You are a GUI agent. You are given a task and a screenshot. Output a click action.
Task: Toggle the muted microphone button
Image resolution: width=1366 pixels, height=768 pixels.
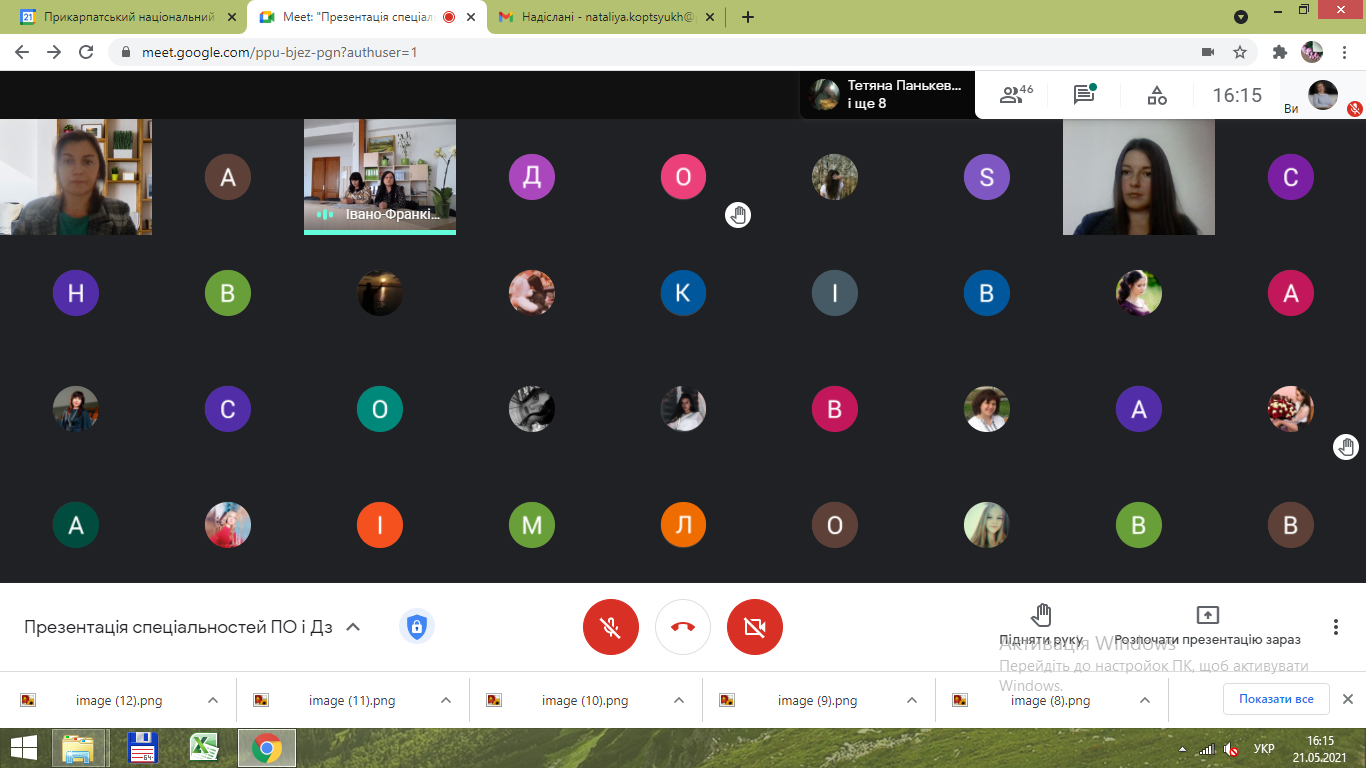pos(611,627)
